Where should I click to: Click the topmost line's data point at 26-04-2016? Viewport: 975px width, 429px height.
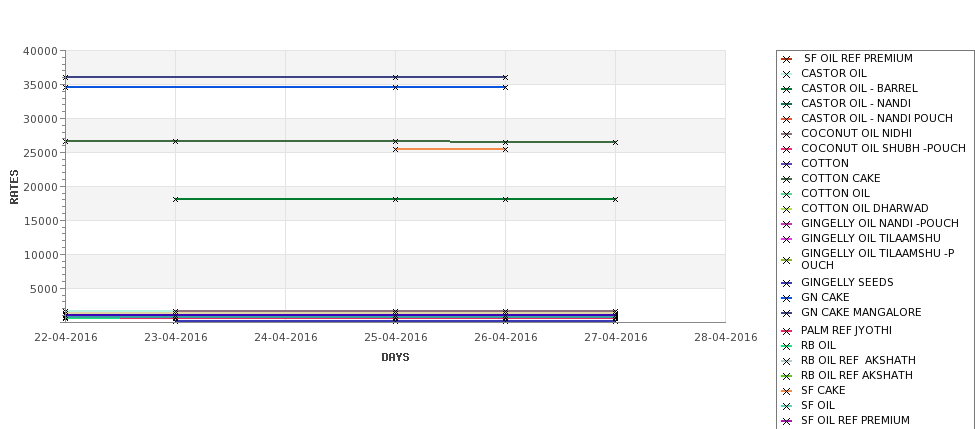click(x=505, y=77)
